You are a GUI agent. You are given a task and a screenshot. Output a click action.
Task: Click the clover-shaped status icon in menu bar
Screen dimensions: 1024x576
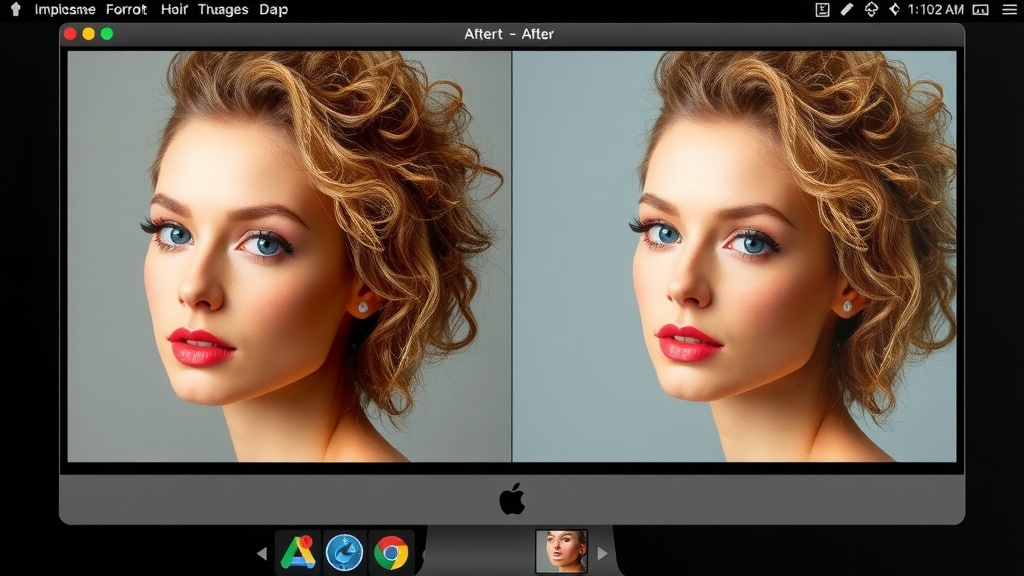point(873,9)
